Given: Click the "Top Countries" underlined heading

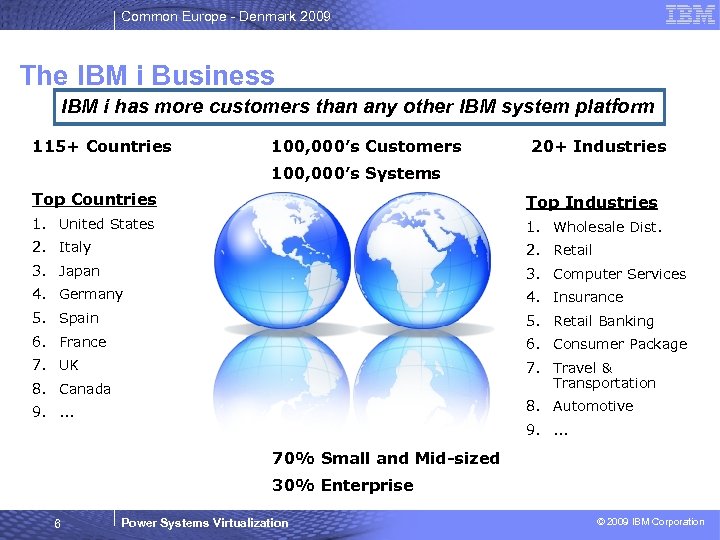Looking at the screenshot, I should [x=94, y=200].
